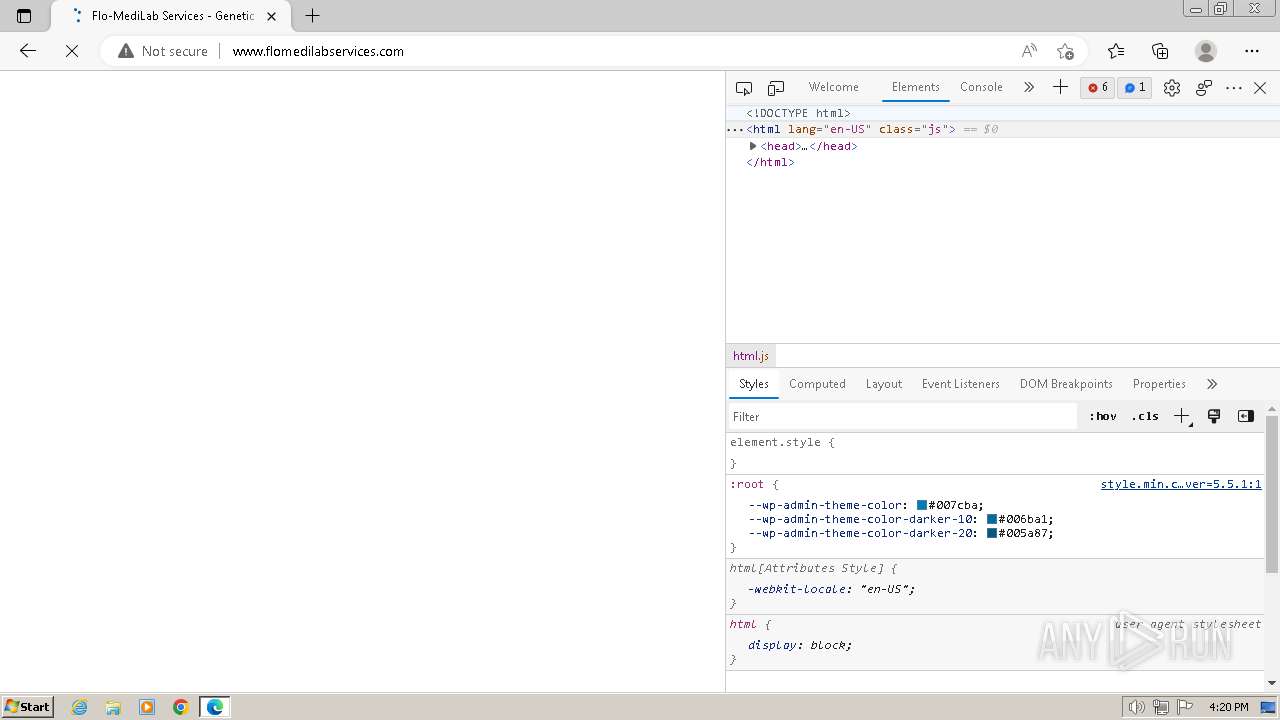1280x720 pixels.
Task: Open the 6 errors indicator
Action: pos(1098,87)
